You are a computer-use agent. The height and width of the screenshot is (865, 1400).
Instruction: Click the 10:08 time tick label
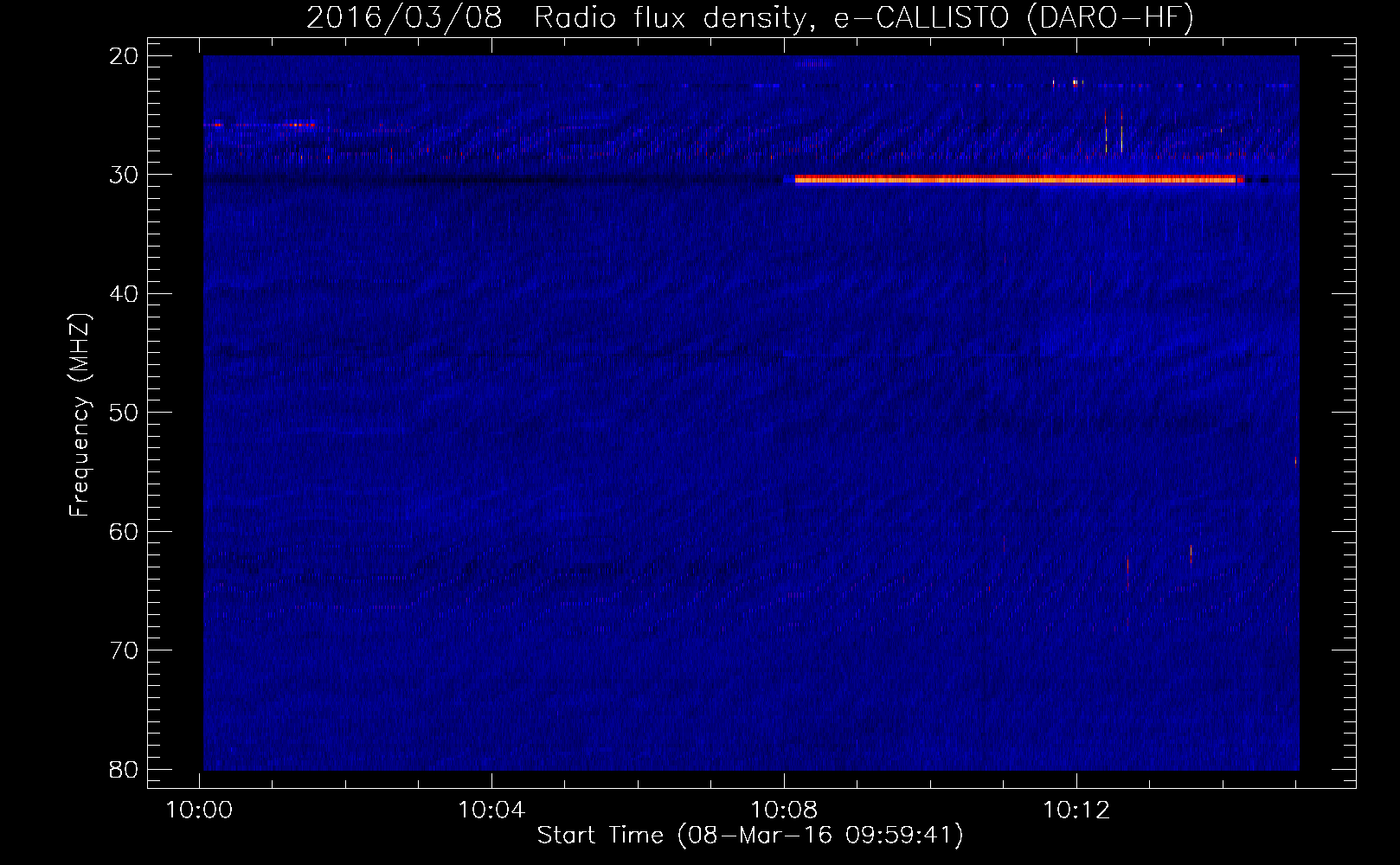pyautogui.click(x=784, y=811)
